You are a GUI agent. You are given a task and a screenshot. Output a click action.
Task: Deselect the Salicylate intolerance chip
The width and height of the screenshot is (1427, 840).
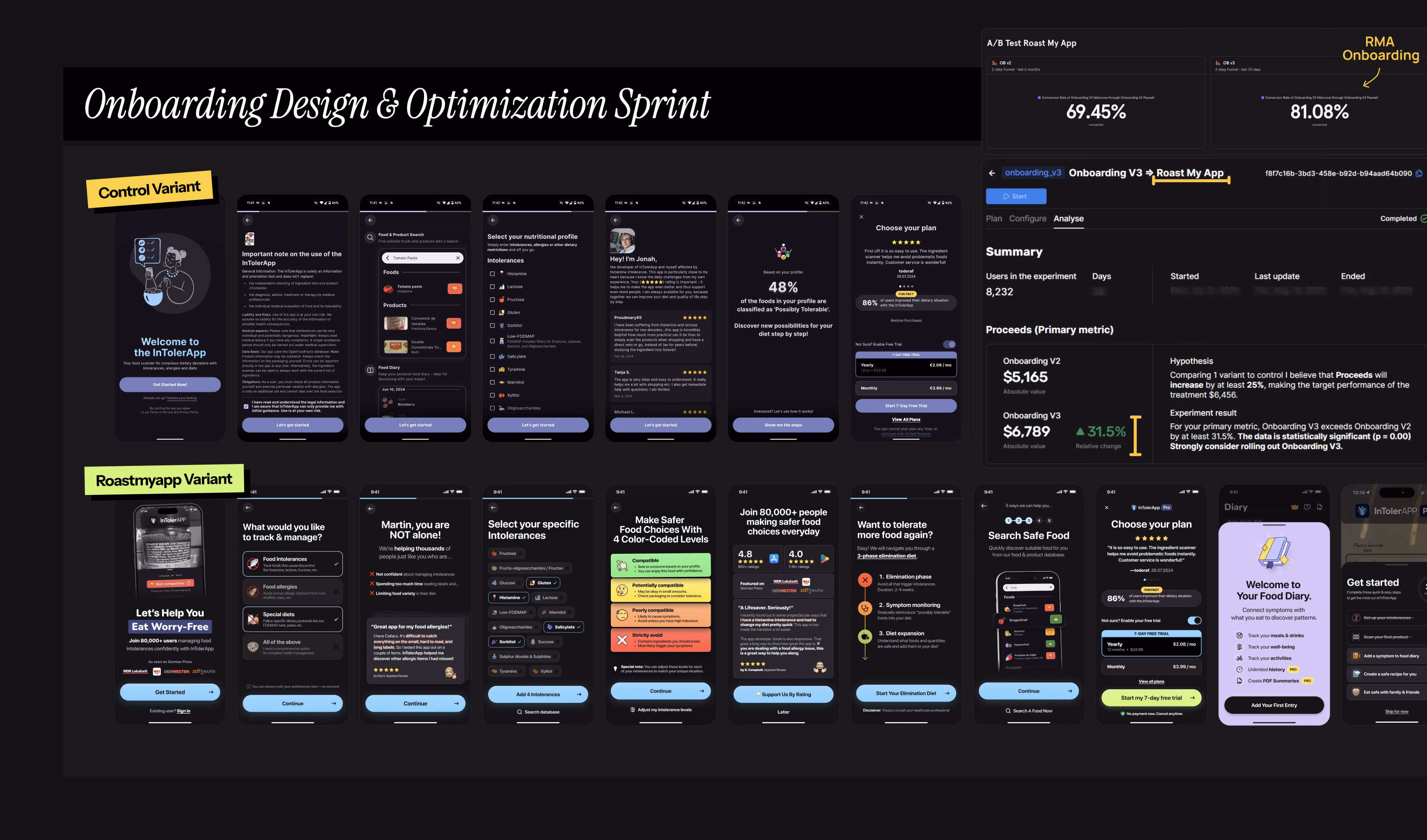click(564, 627)
